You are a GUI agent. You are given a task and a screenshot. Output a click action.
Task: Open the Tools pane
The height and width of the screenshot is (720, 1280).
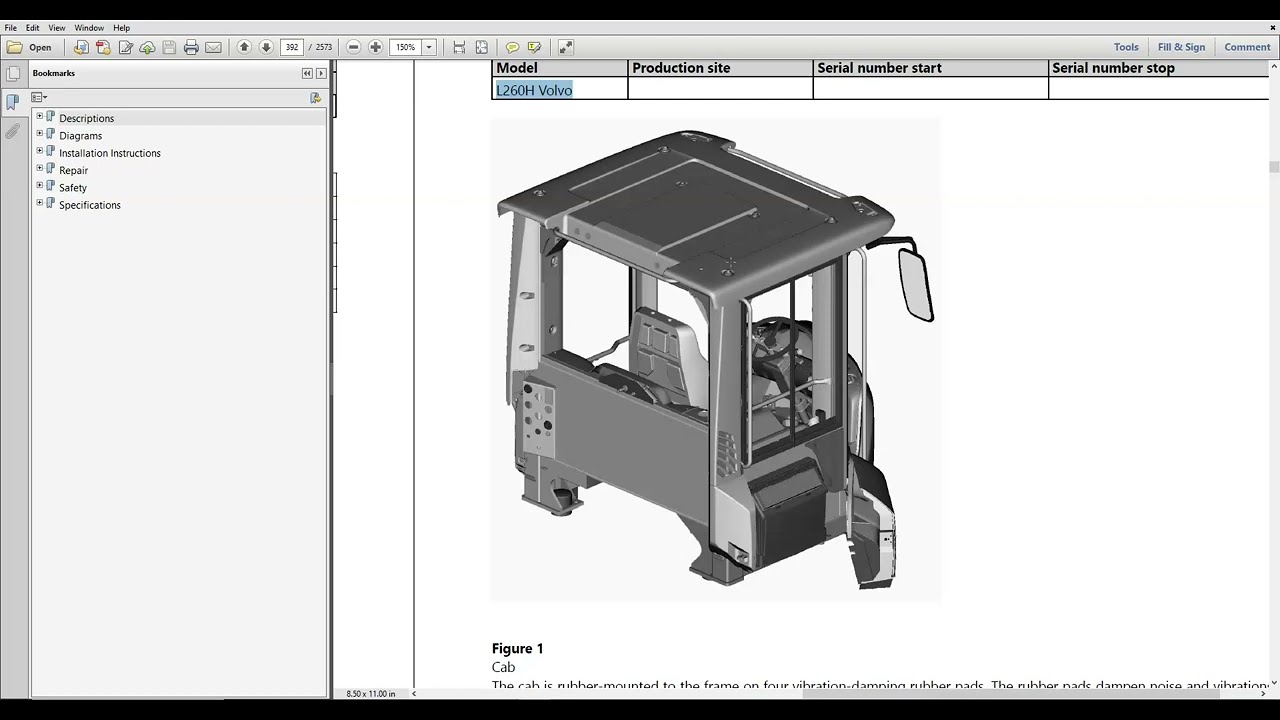(1126, 47)
